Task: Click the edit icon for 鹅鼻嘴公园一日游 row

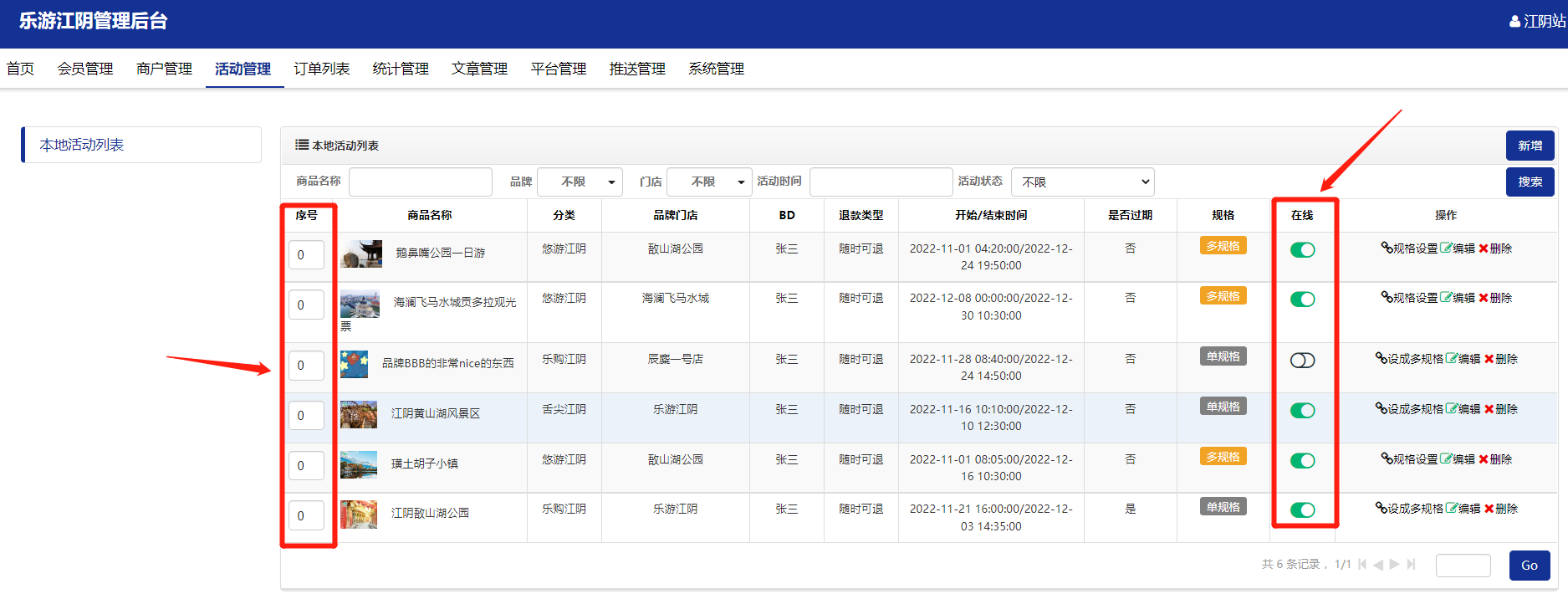Action: click(1446, 248)
